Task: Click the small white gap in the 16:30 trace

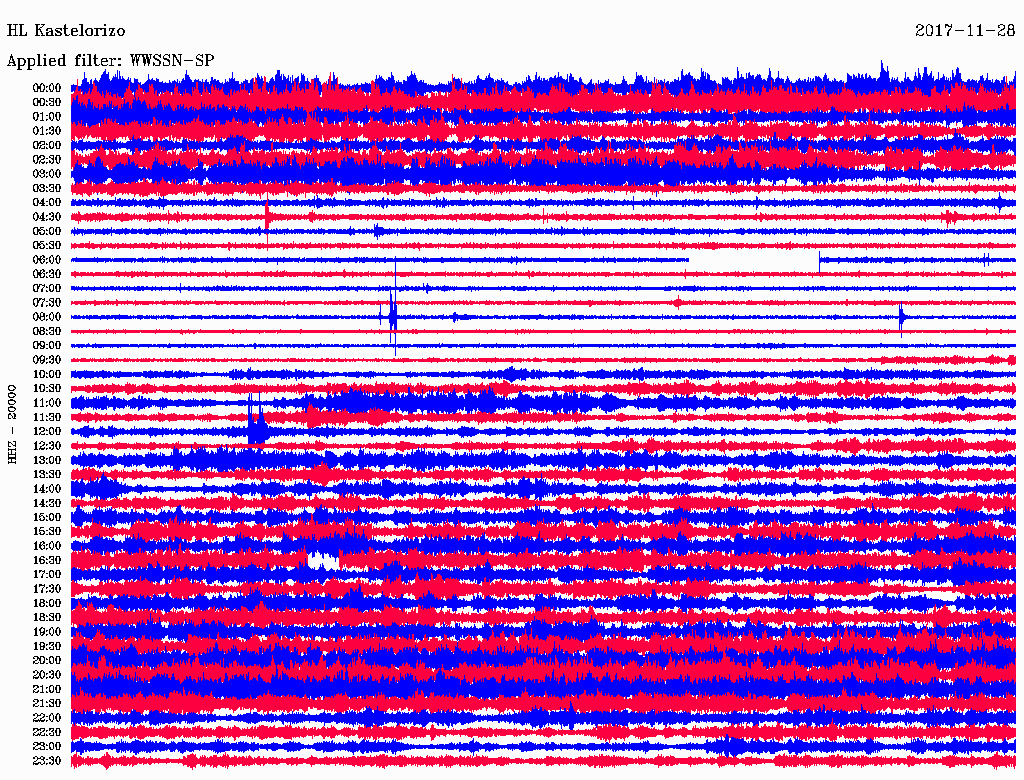Action: click(322, 560)
